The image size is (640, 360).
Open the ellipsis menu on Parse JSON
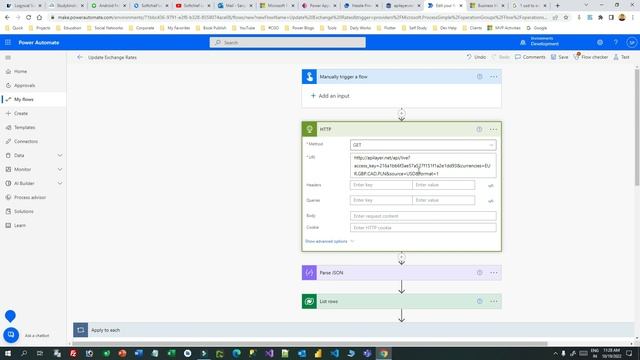[x=493, y=273]
